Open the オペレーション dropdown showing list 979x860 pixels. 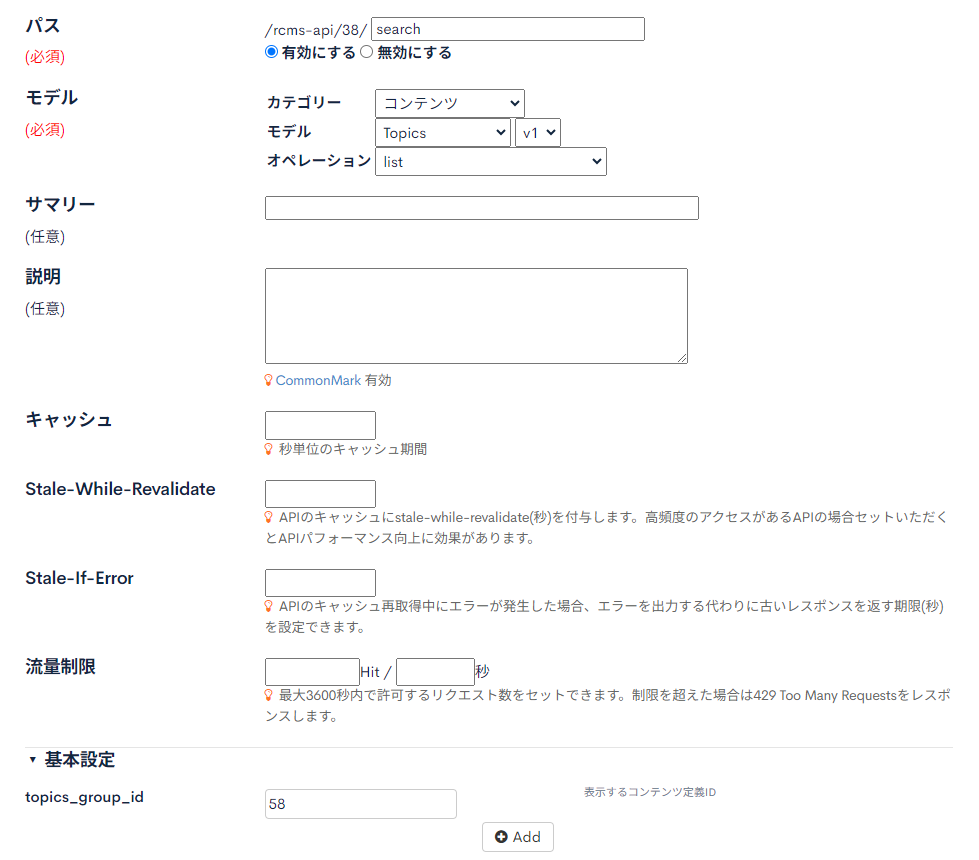click(x=490, y=161)
